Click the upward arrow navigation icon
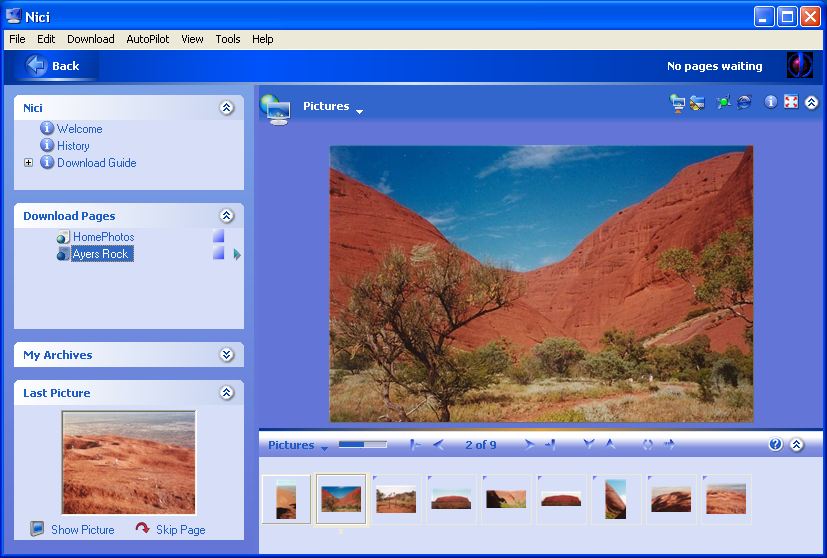The height and width of the screenshot is (558, 827). pos(610,444)
